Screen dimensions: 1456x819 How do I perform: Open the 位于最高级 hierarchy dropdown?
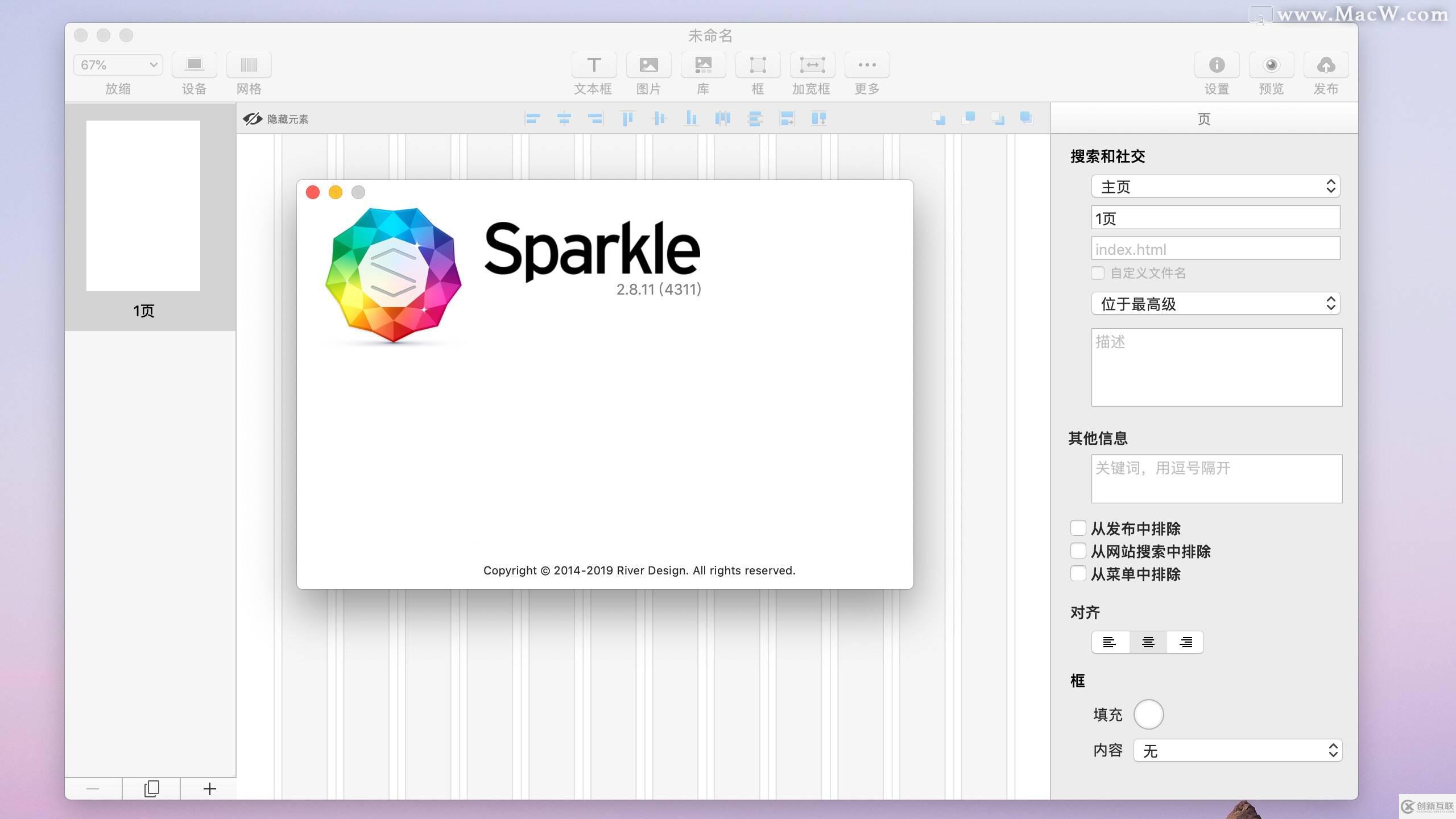coord(1215,304)
